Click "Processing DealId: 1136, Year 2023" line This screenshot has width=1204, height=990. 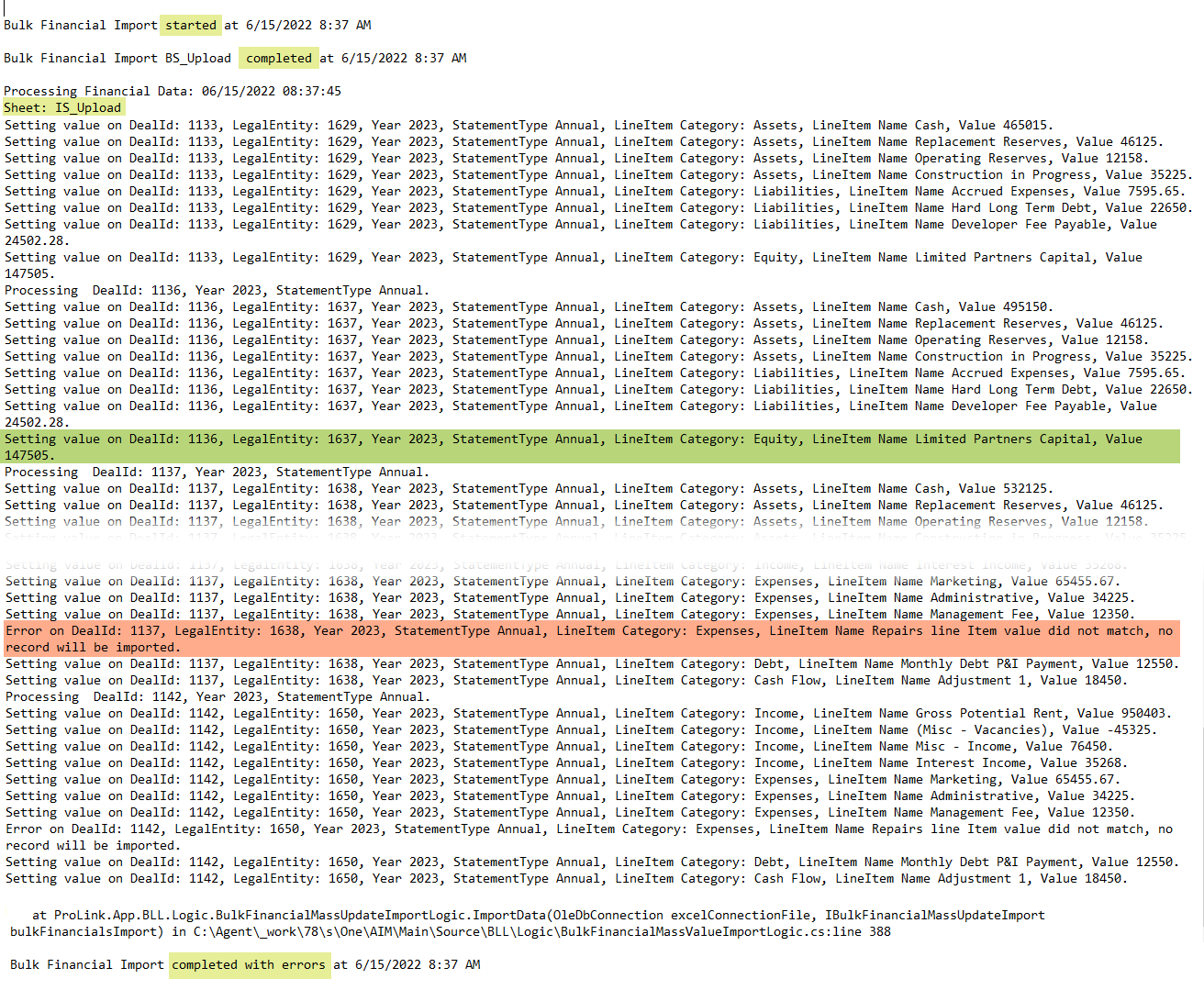tap(217, 290)
